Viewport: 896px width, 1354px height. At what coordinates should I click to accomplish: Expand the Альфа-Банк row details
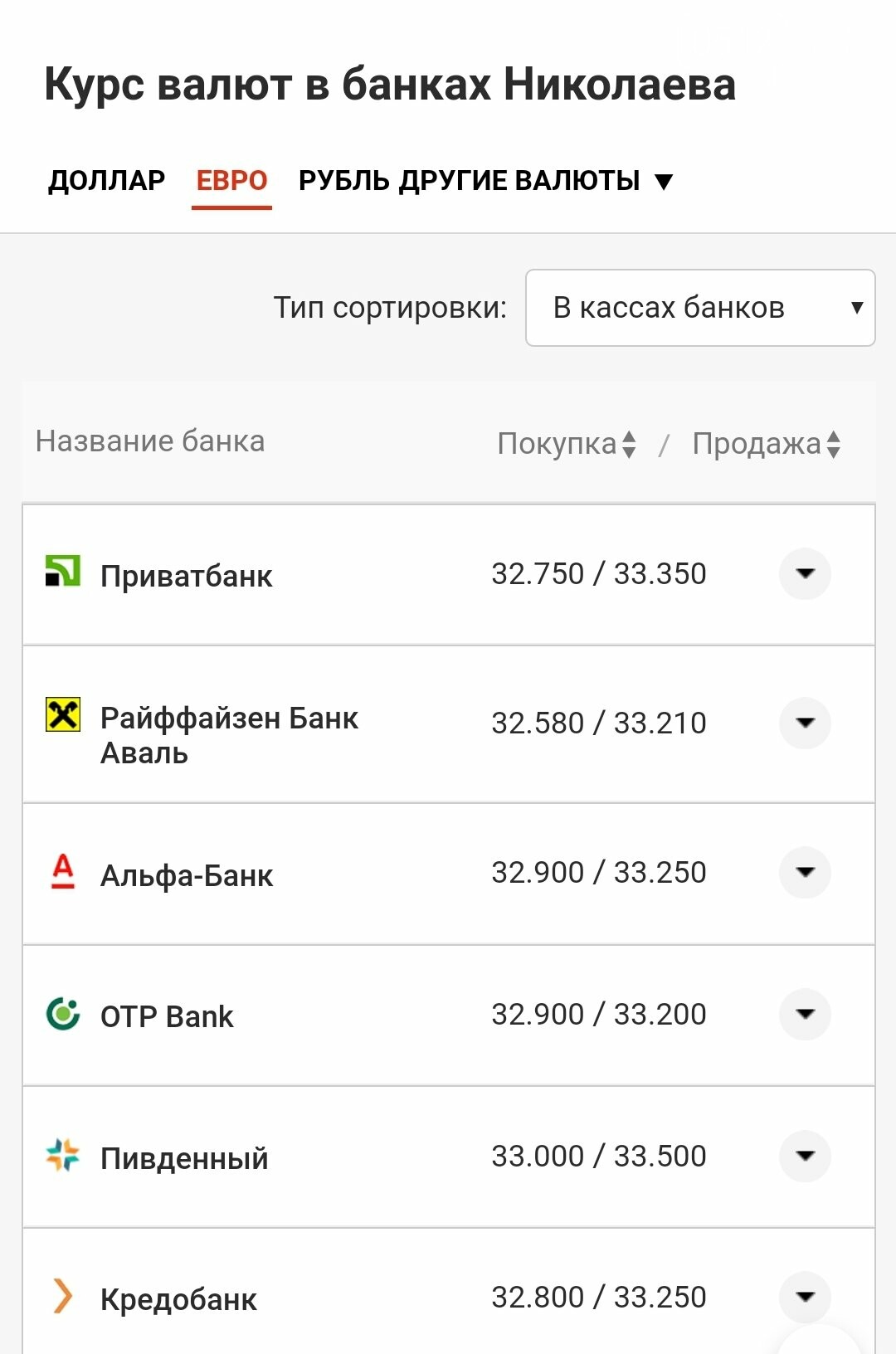point(805,872)
